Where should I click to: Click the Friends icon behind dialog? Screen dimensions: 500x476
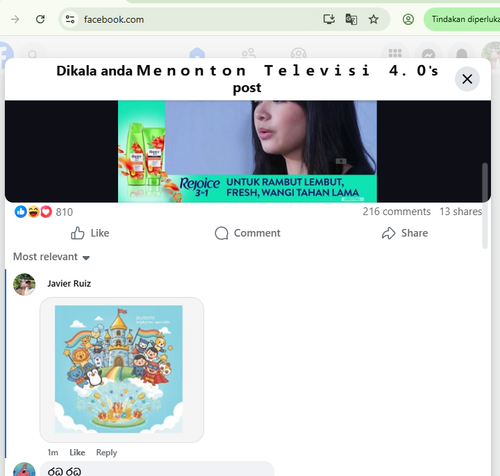pos(249,53)
